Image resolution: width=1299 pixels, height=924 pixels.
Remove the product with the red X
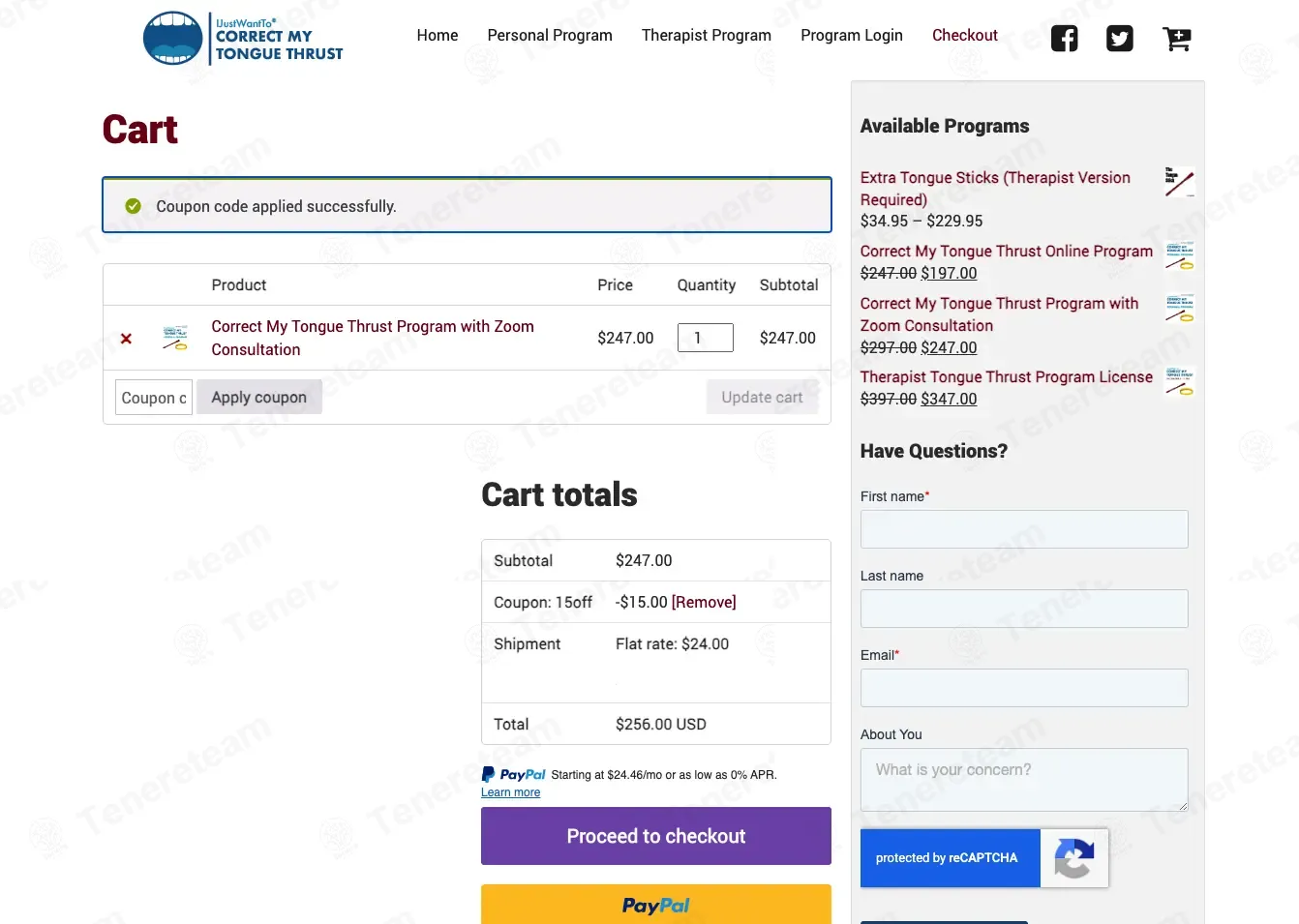click(x=126, y=339)
